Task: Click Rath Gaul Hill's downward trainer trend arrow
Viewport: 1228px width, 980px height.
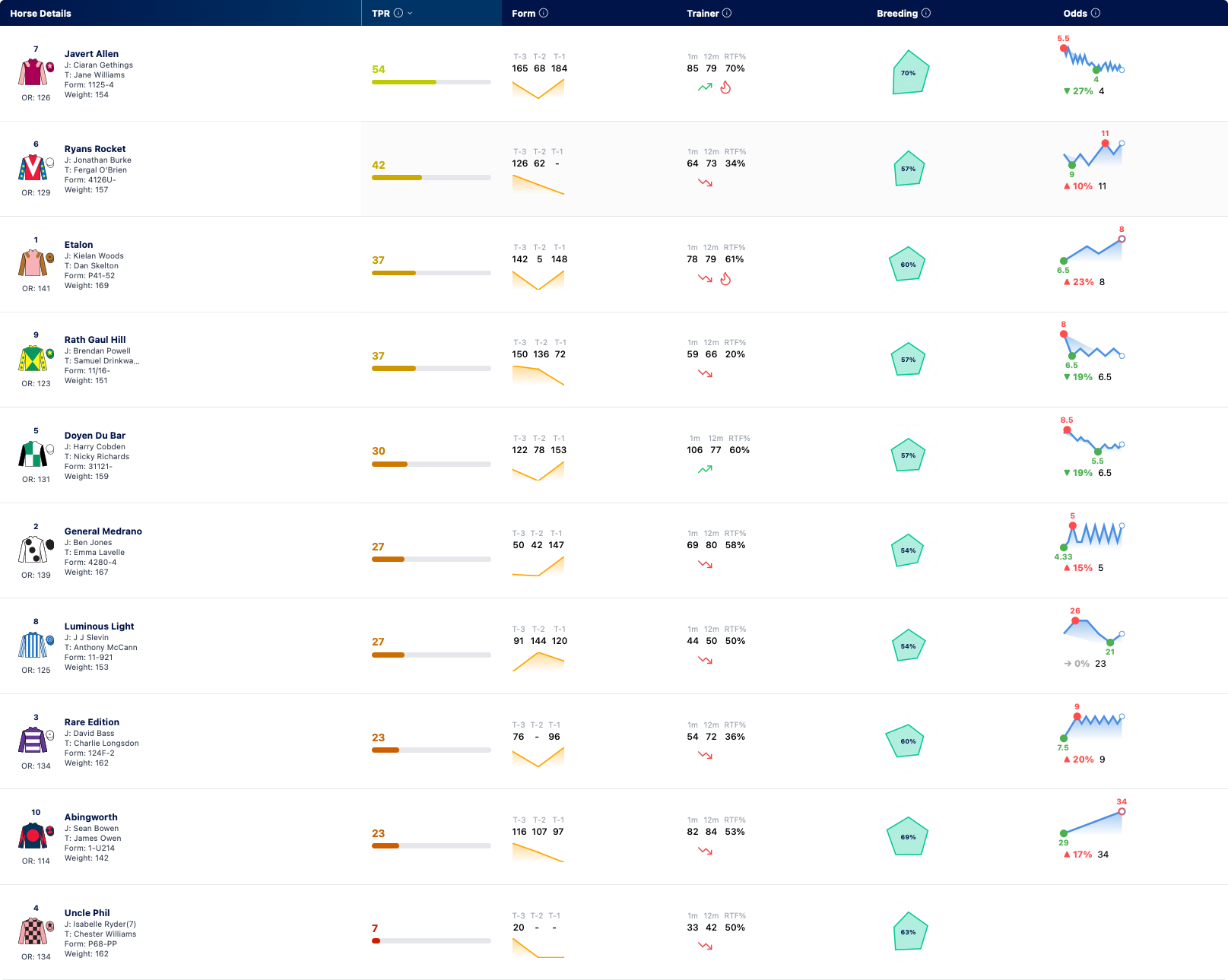Action: (x=705, y=373)
